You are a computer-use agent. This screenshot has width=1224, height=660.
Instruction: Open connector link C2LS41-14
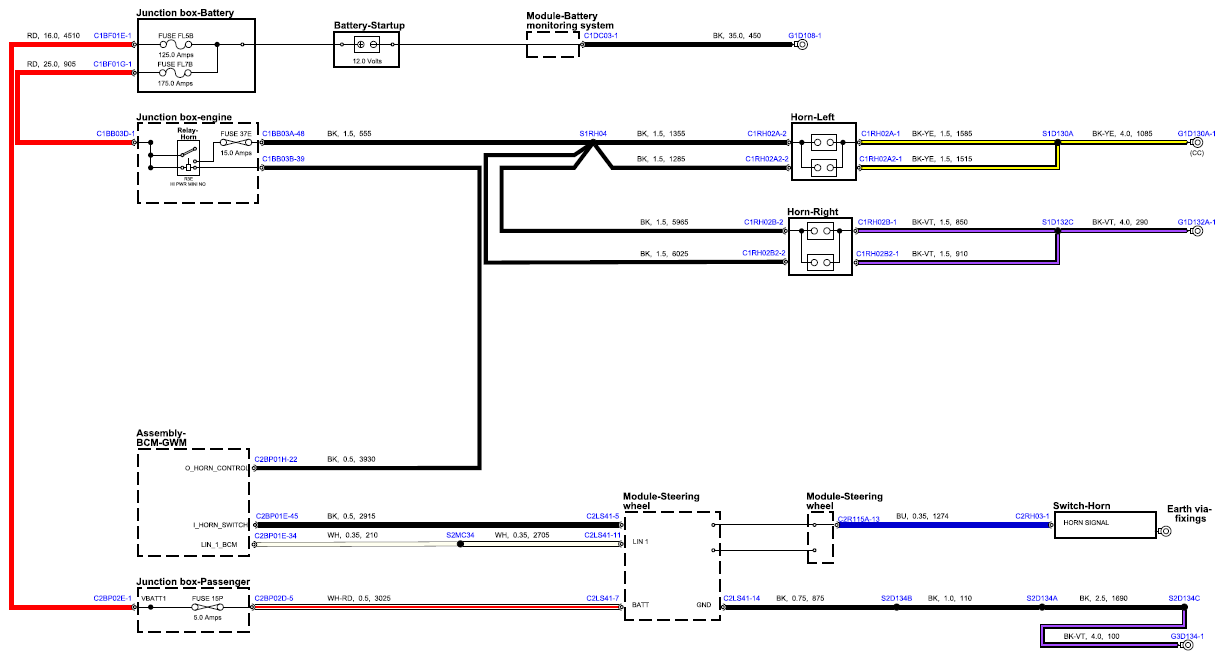click(741, 598)
